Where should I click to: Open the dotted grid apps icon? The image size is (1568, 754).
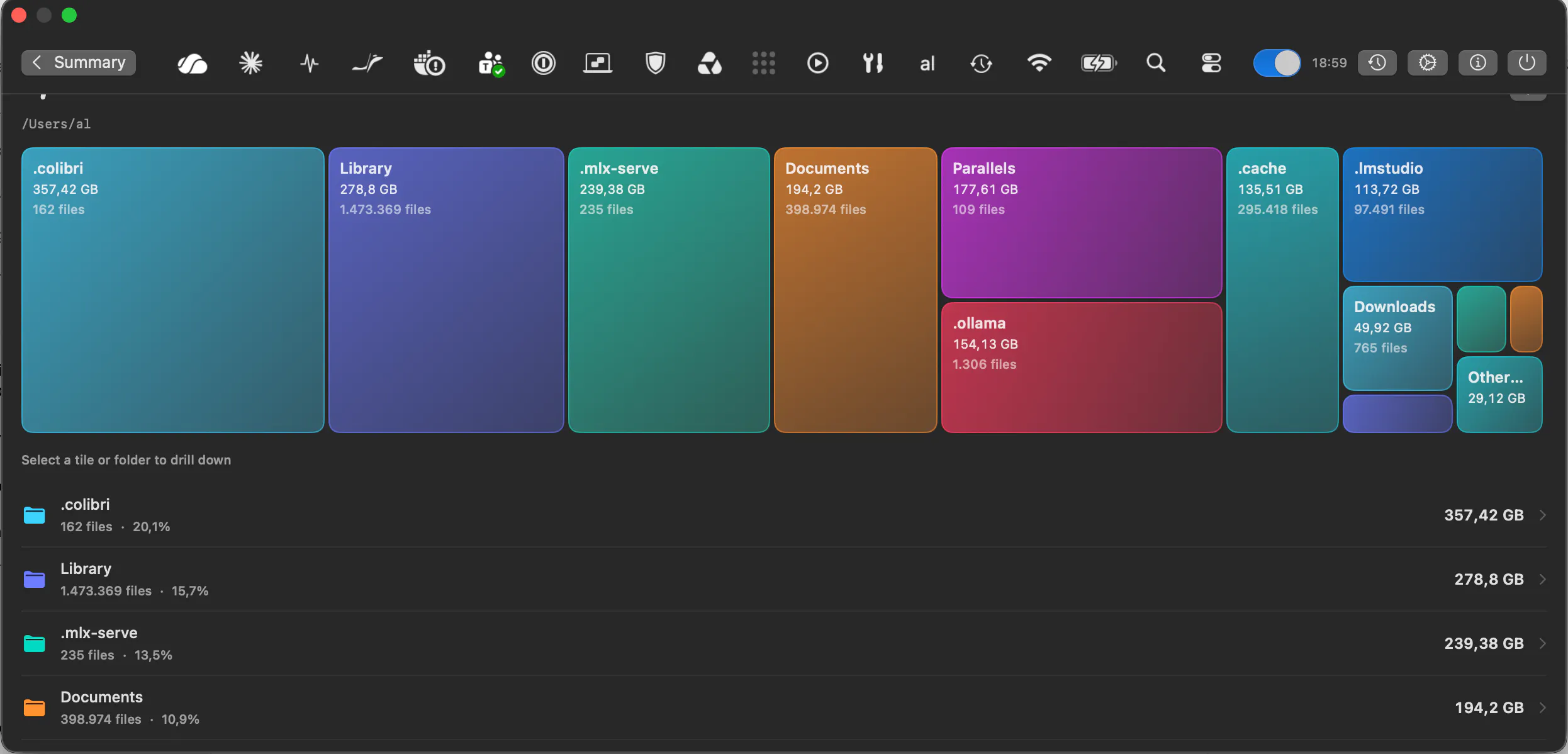pyautogui.click(x=763, y=63)
